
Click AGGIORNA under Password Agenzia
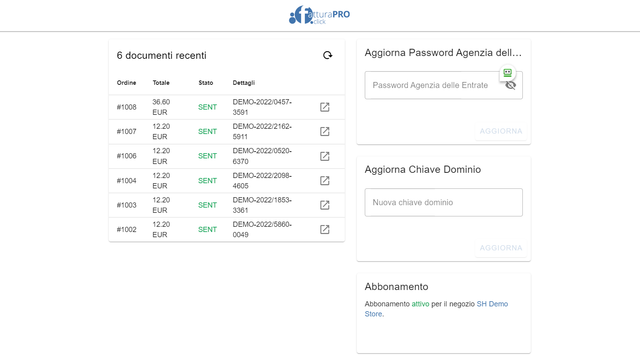(501, 131)
